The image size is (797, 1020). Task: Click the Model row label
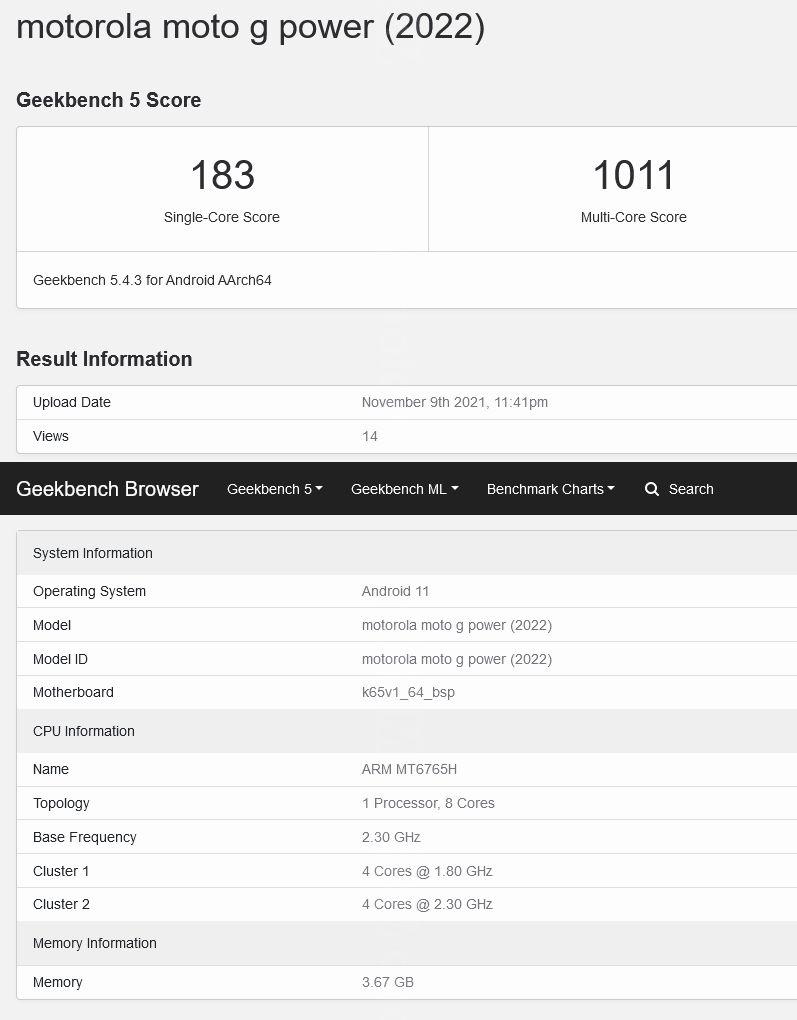[52, 625]
